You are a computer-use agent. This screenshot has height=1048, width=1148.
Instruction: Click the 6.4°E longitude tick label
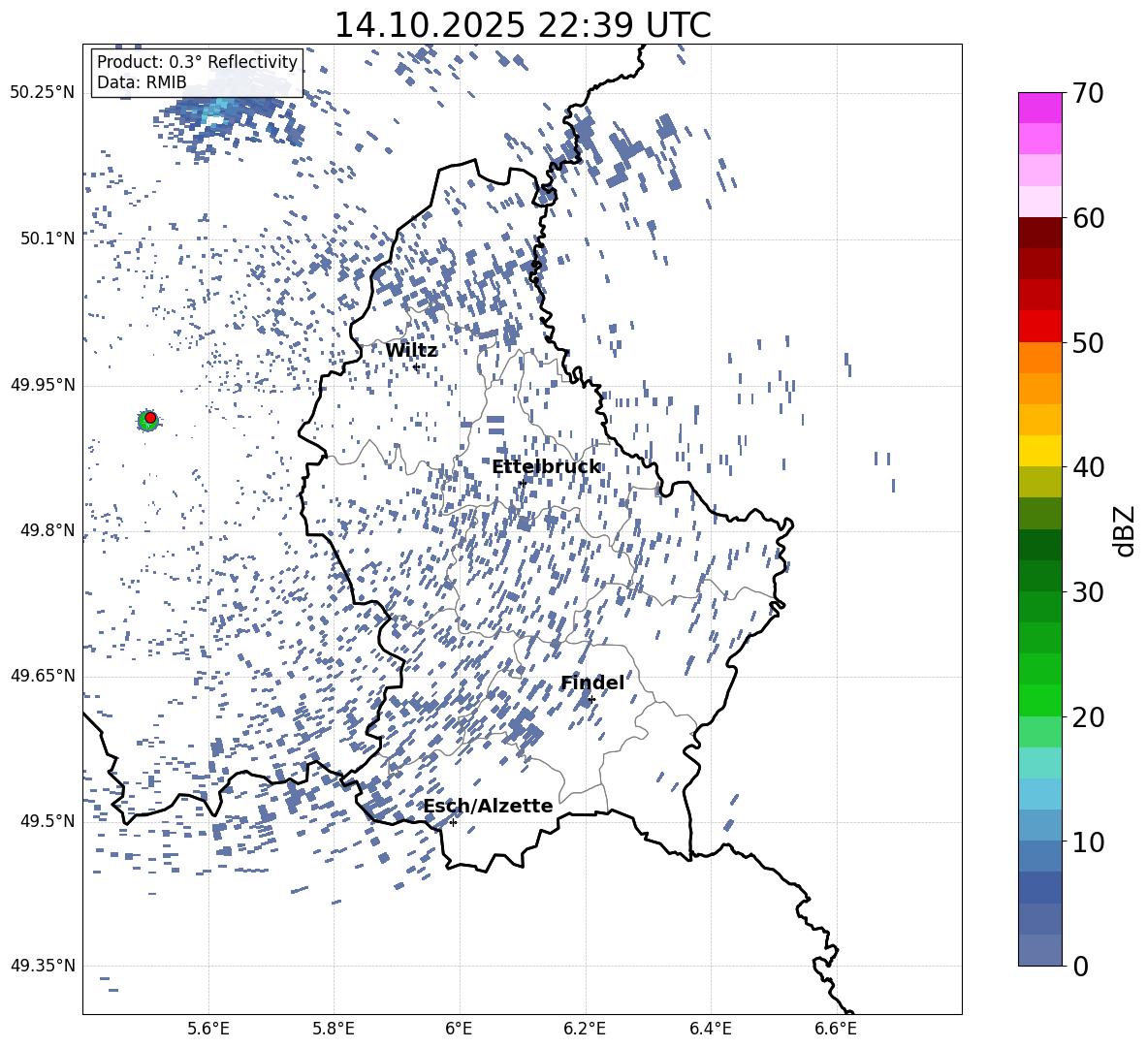pos(710,1029)
